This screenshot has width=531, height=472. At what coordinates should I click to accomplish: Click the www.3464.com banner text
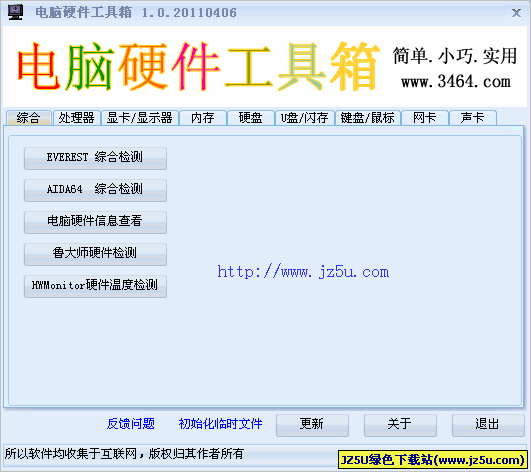tap(456, 82)
